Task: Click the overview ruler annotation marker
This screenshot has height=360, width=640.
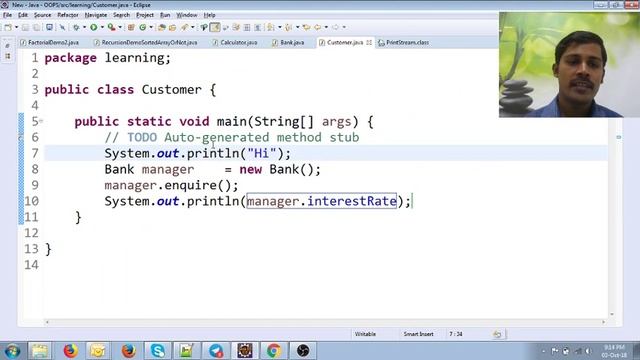Action: pyautogui.click(x=619, y=137)
